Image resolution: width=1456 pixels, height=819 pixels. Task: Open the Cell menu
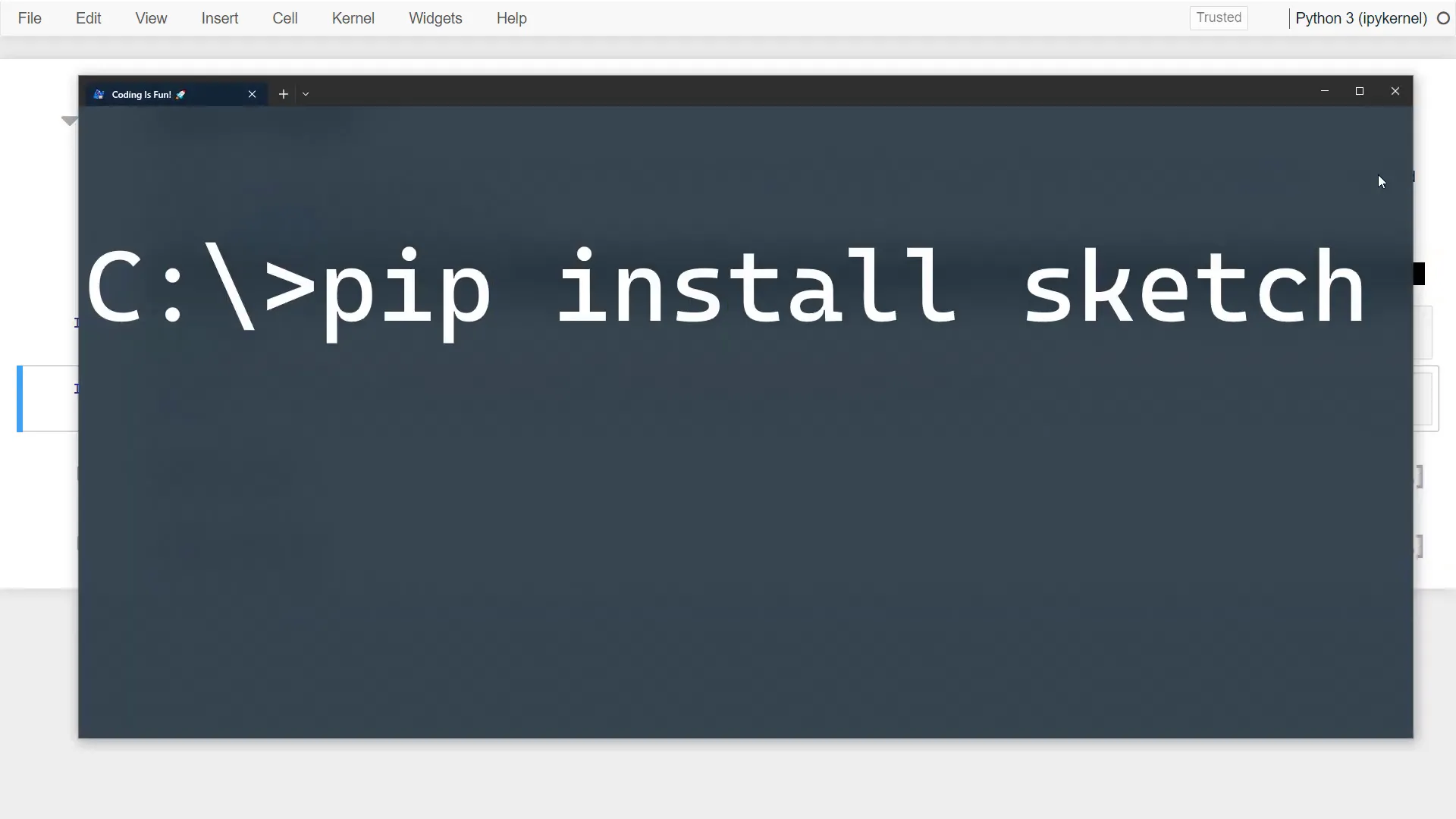(x=285, y=18)
